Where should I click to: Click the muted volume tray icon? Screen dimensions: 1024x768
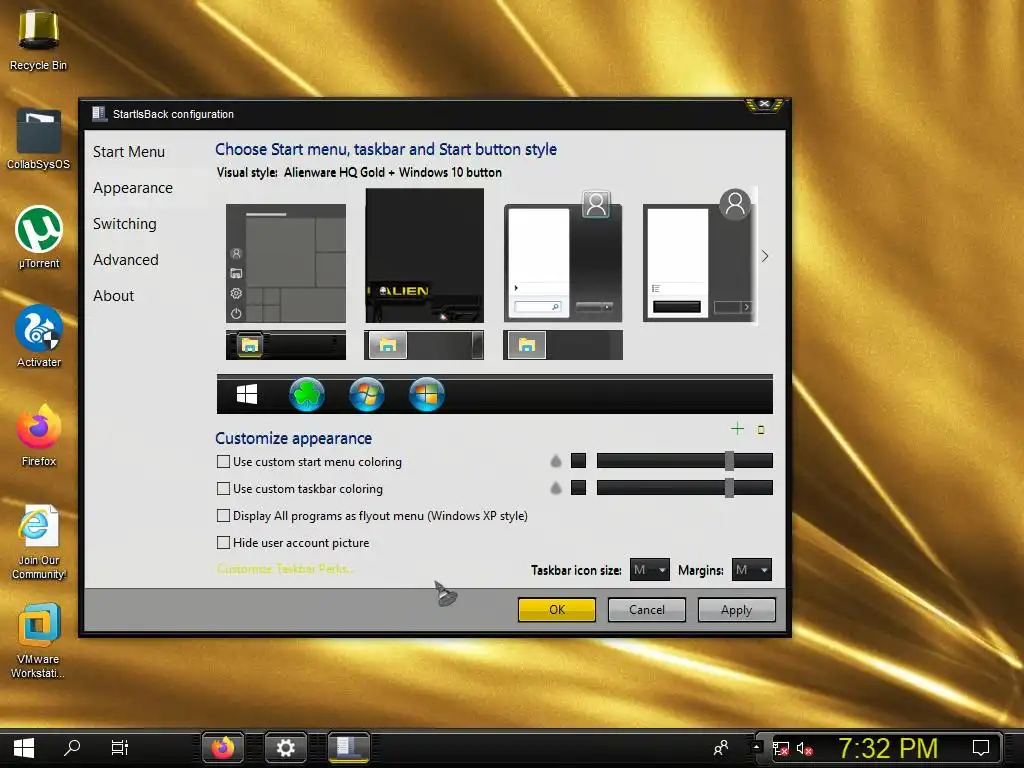tap(804, 748)
